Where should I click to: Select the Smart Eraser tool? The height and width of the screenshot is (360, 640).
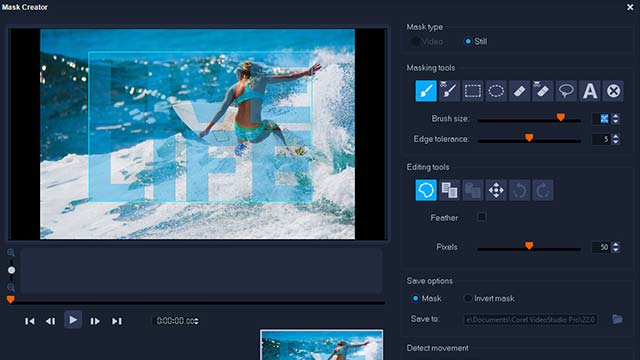click(x=543, y=91)
